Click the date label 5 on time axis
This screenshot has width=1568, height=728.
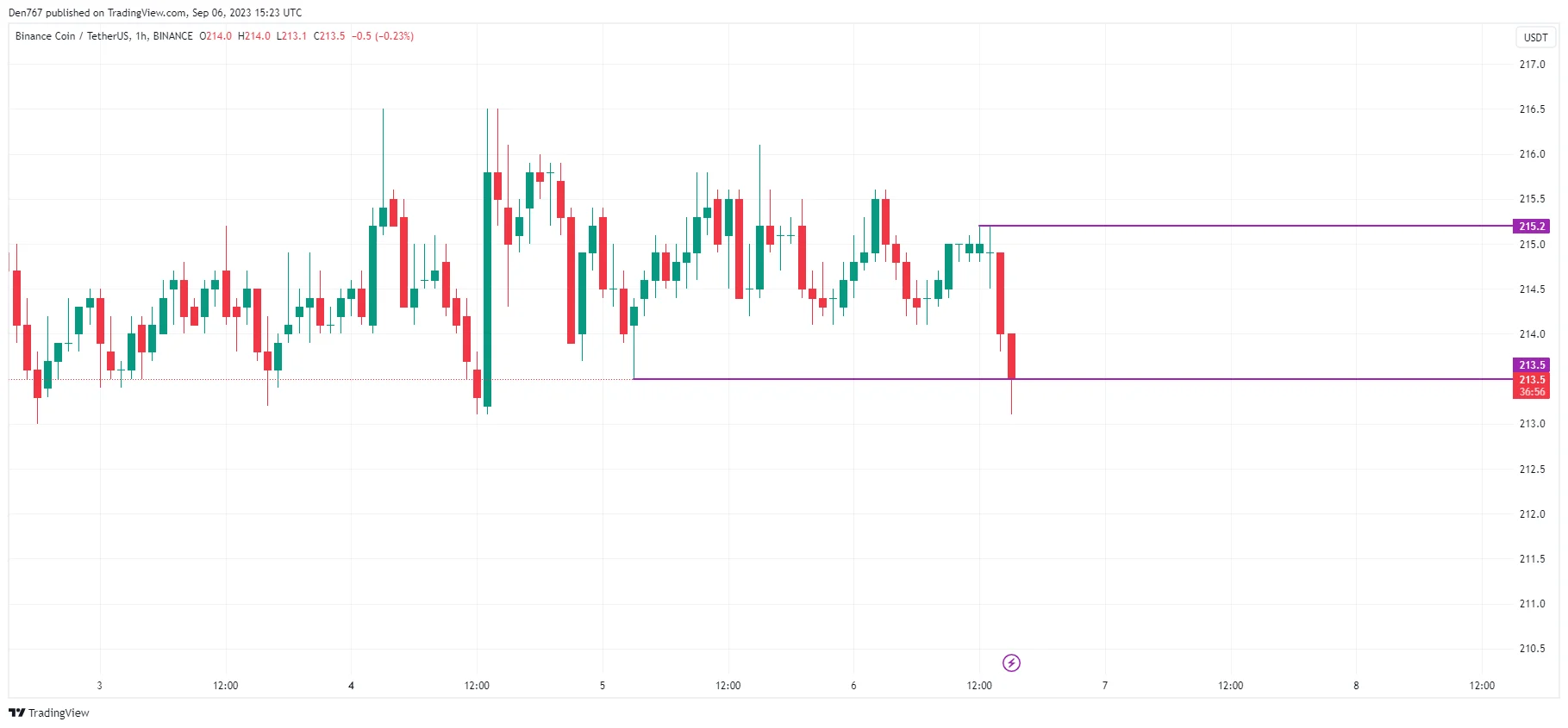click(603, 686)
